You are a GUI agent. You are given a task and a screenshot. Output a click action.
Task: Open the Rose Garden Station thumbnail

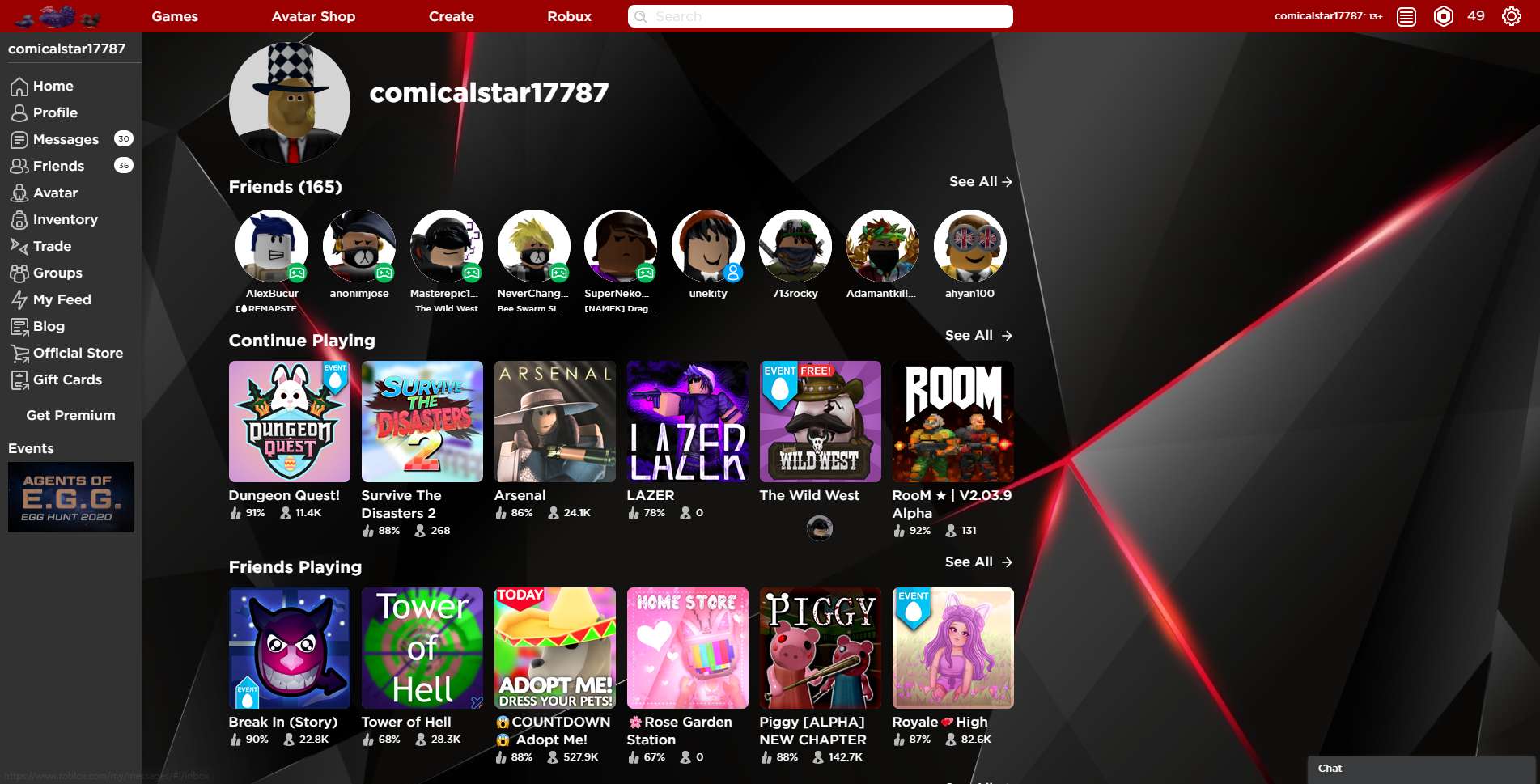(x=688, y=648)
